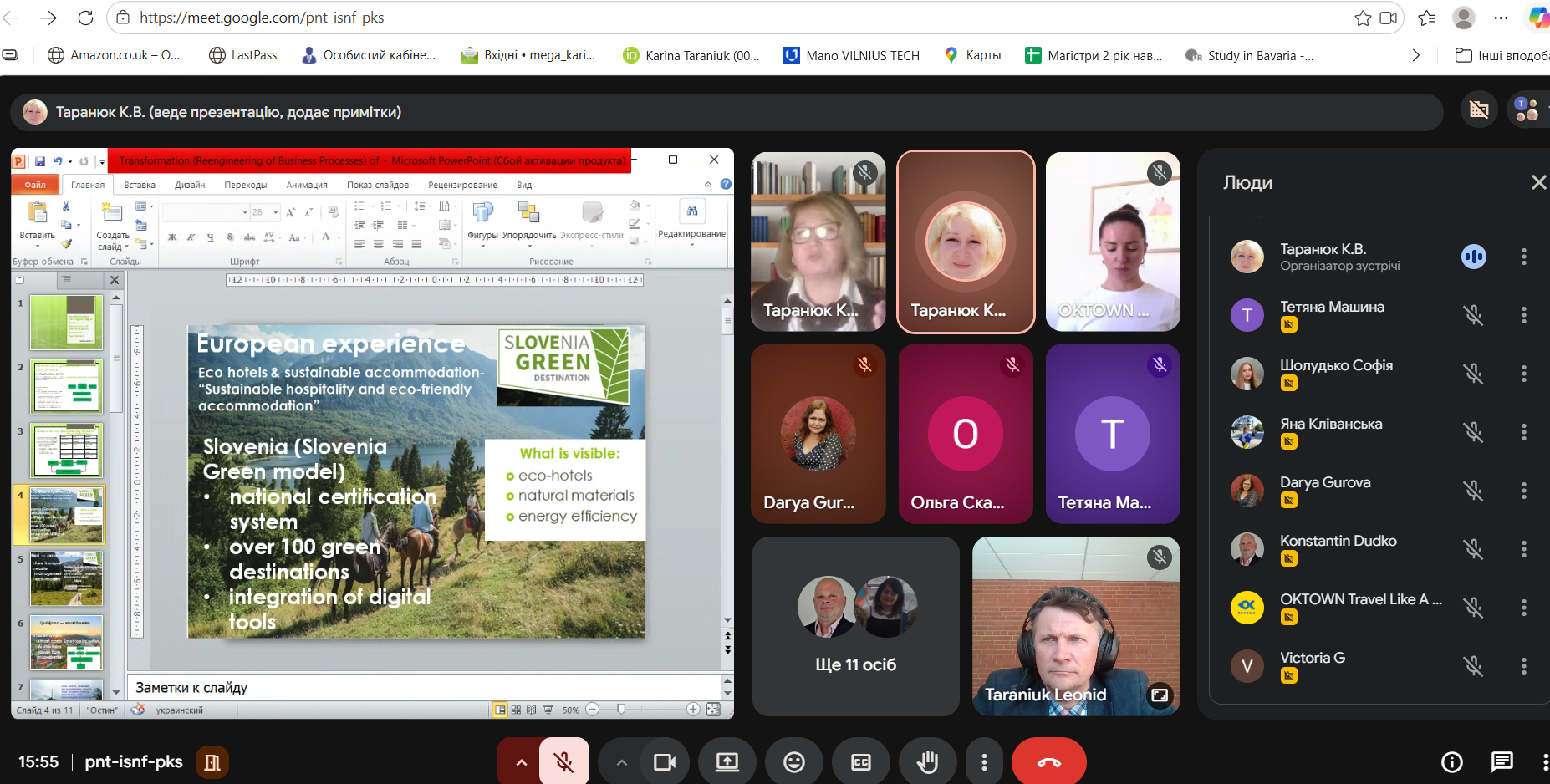Open more actions for Konstantin Dudko

(1523, 549)
